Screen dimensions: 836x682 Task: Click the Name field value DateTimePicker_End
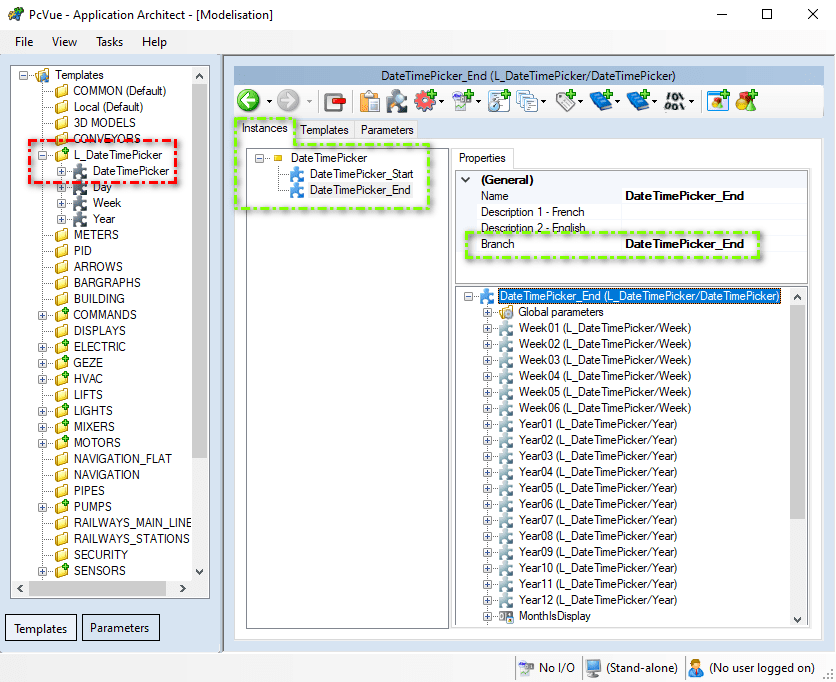(684, 196)
